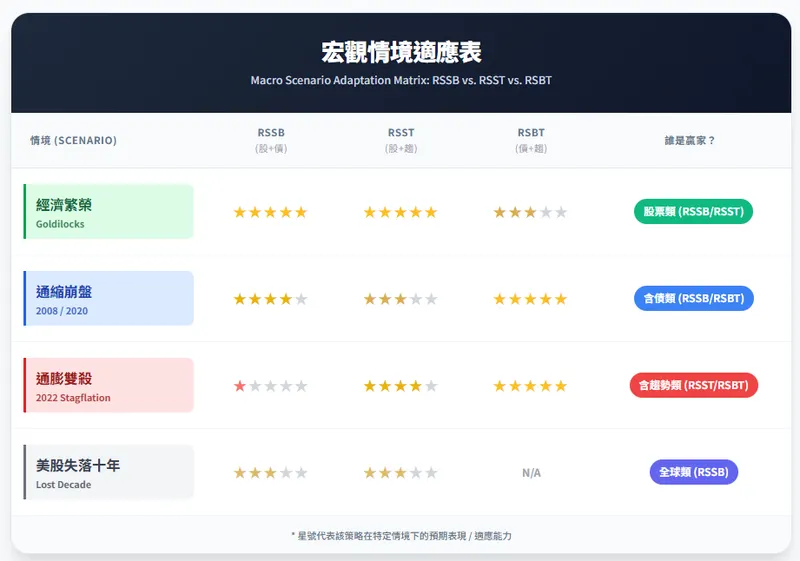
Task: Click RSST star rating in 經濟繁榮 row
Action: pyautogui.click(x=401, y=212)
